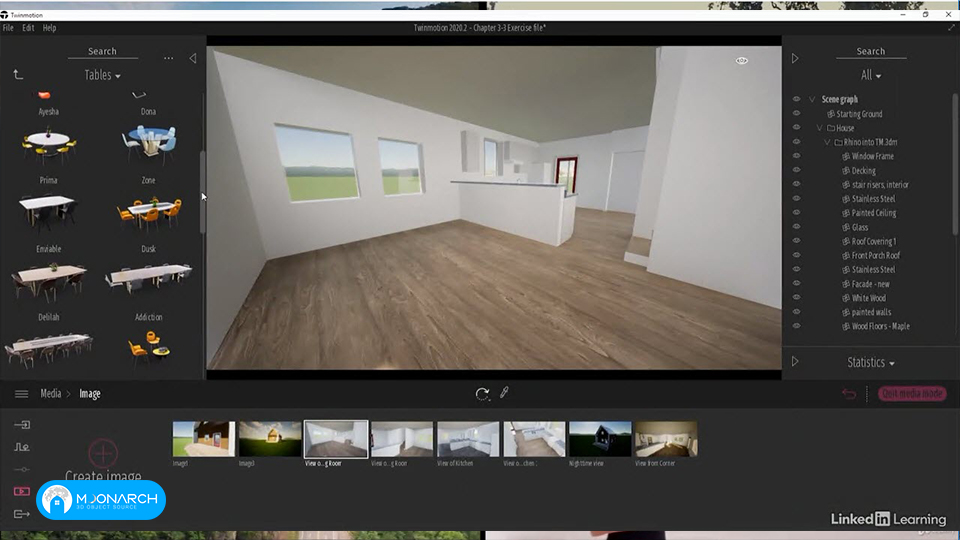Collapse the House folder chevron

point(820,128)
